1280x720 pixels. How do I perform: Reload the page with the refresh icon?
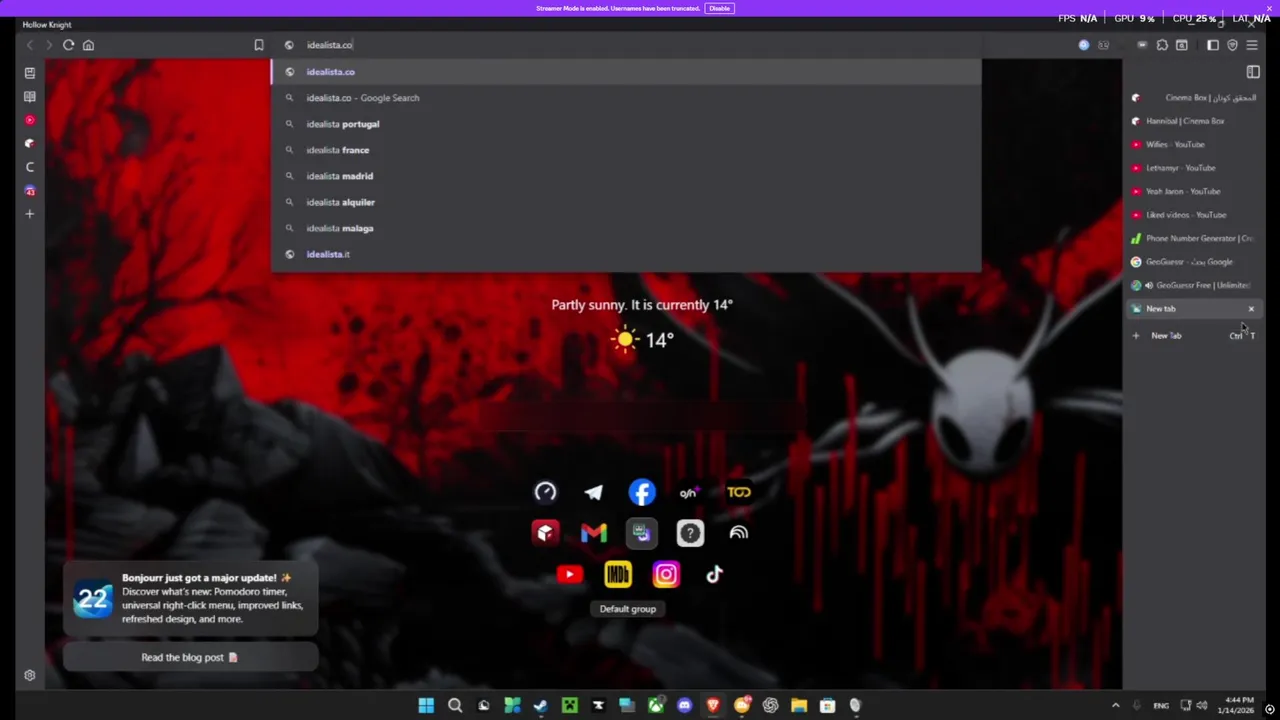click(68, 45)
